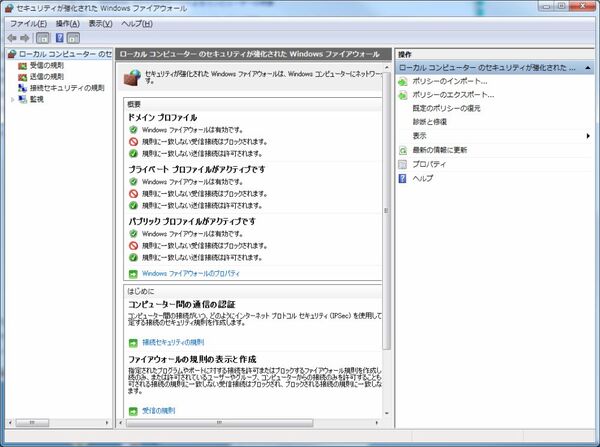Viewport: 600px width, 447px height.
Task: Click the window title bar firewall icon
Action: click(x=9, y=8)
